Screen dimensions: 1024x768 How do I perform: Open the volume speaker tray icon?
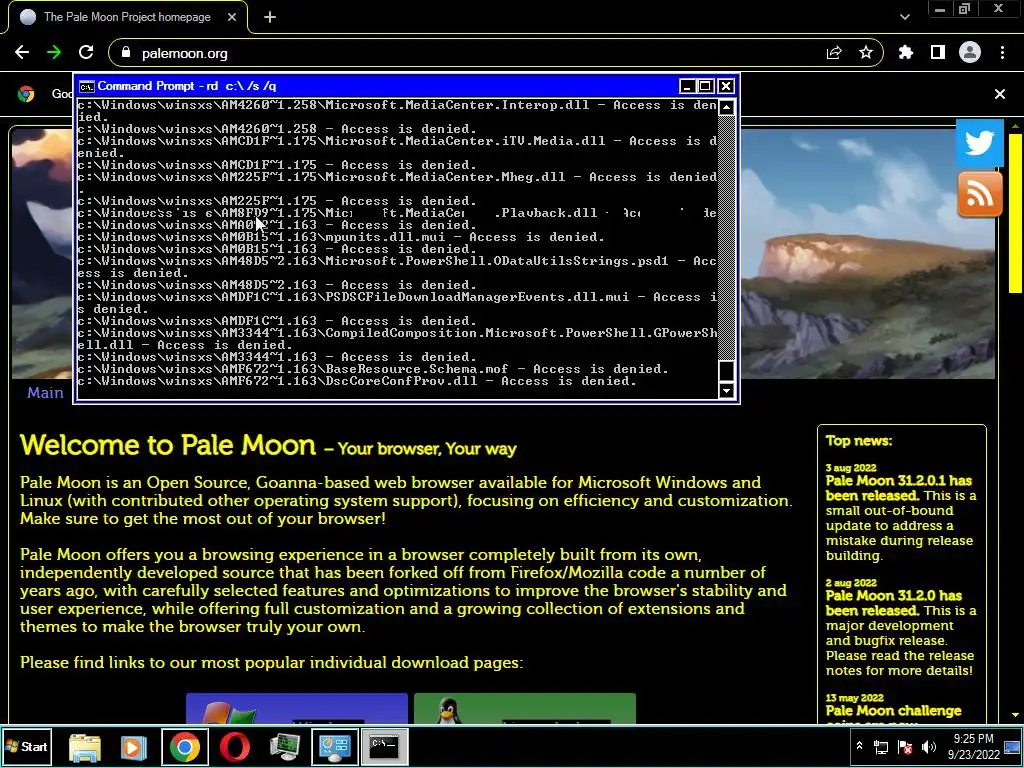pos(929,747)
